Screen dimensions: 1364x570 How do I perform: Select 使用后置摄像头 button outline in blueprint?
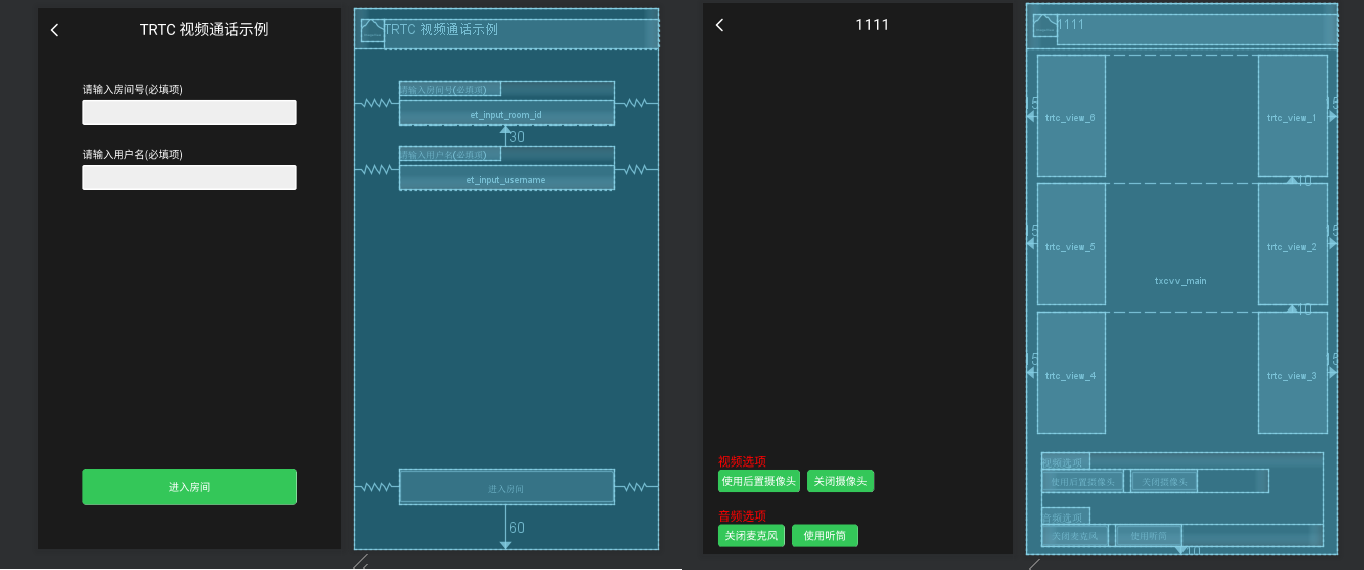tap(1082, 481)
